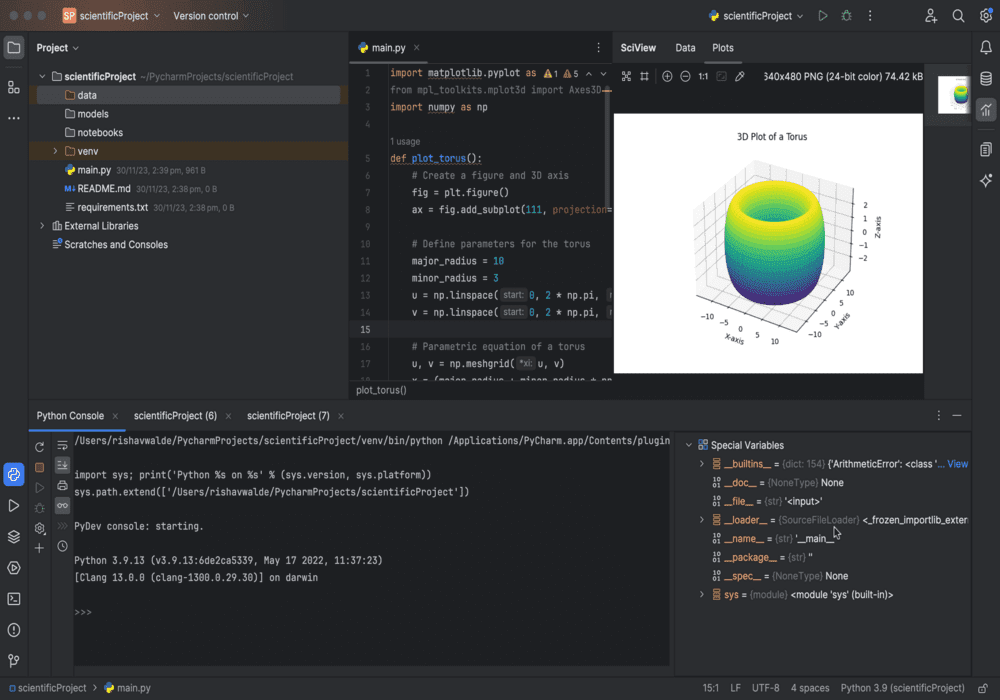Toggle scroll to end in console
This screenshot has height=700, width=1000.
click(62, 465)
